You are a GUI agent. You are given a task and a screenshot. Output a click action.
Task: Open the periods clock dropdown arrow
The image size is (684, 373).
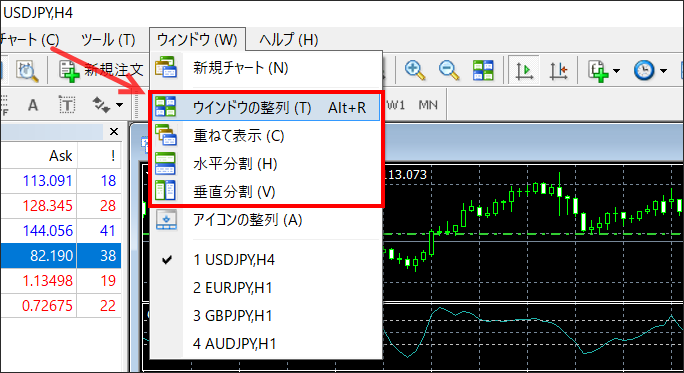click(x=663, y=71)
